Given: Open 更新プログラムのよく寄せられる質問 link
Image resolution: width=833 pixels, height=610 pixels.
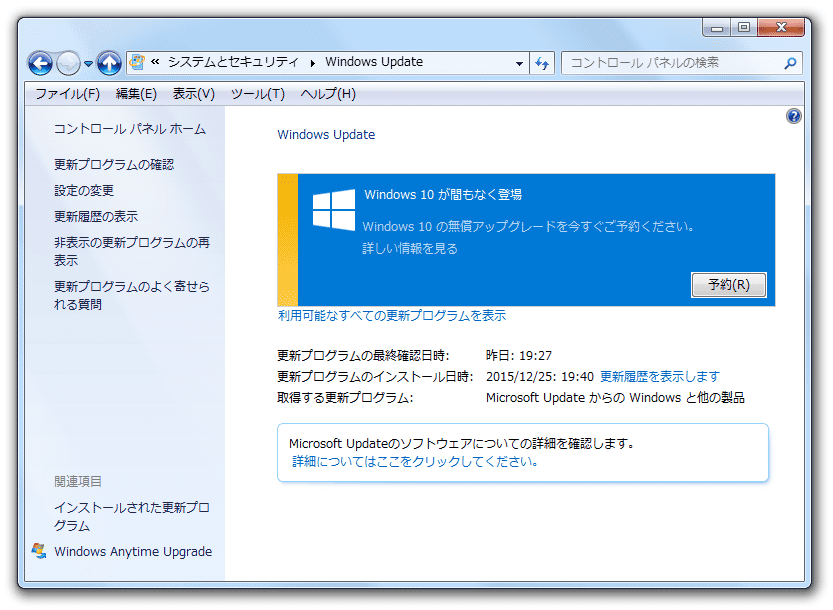Looking at the screenshot, I should 132,295.
